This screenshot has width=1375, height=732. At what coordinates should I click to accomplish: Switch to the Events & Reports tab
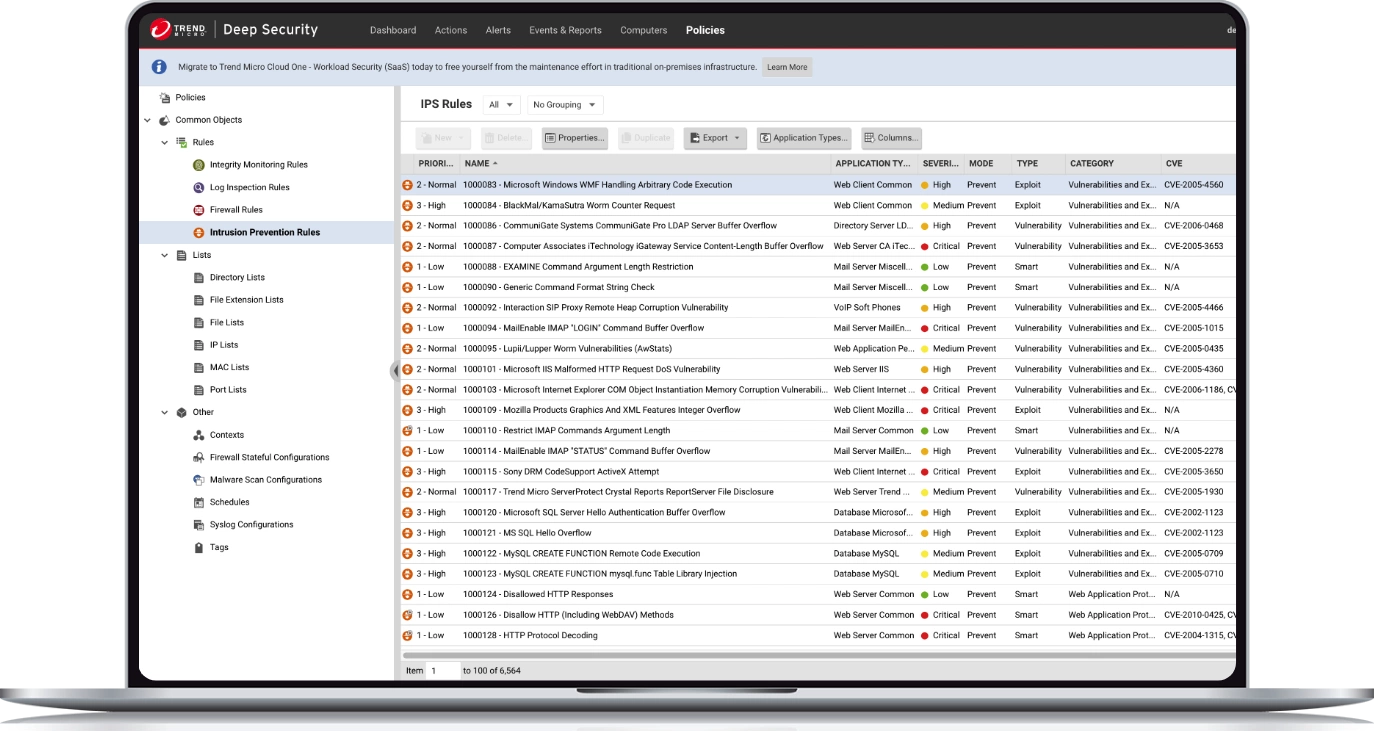565,30
